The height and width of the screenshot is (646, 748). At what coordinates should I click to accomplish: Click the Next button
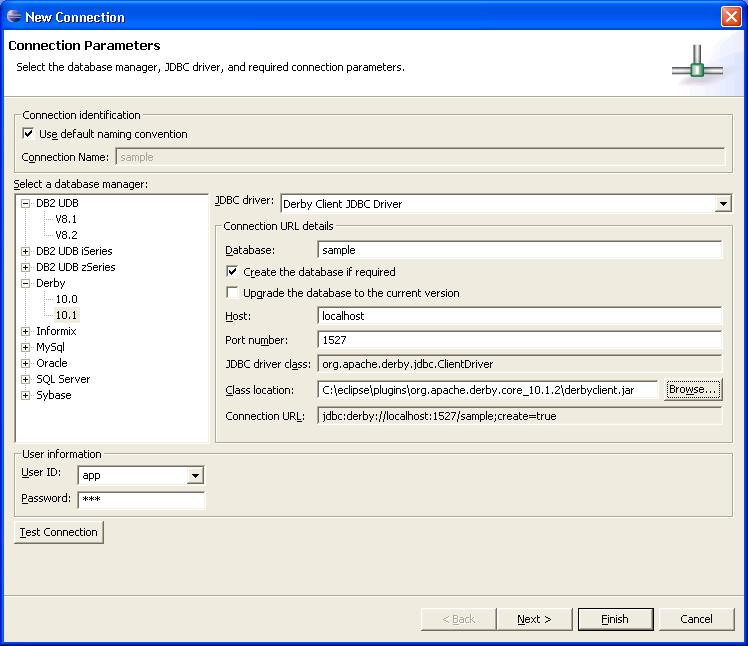tap(534, 619)
